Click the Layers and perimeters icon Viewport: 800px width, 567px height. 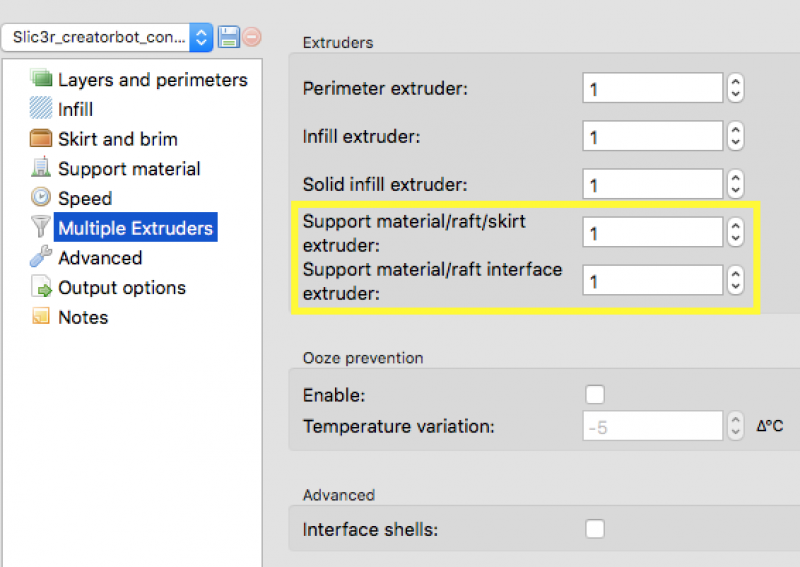(x=41, y=79)
